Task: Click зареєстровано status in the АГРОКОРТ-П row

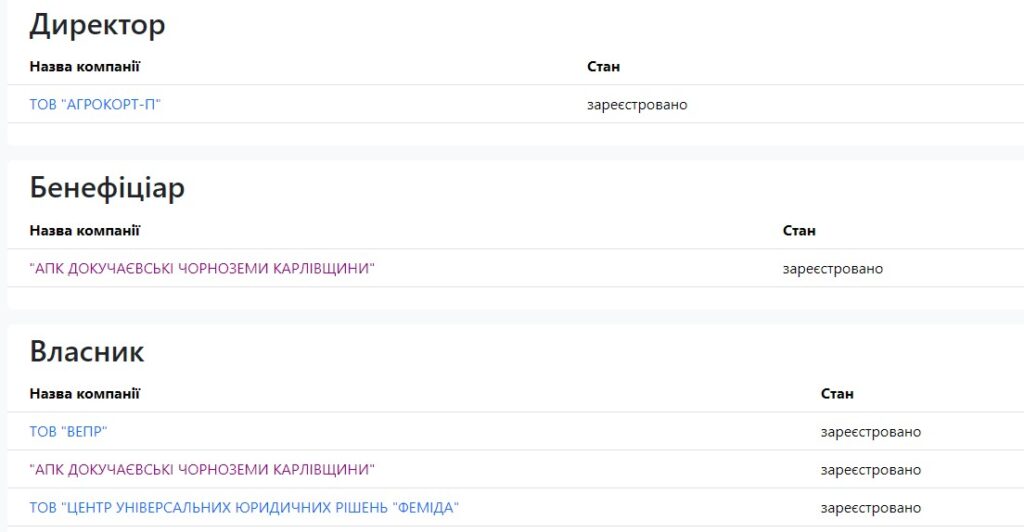Action: click(x=637, y=105)
